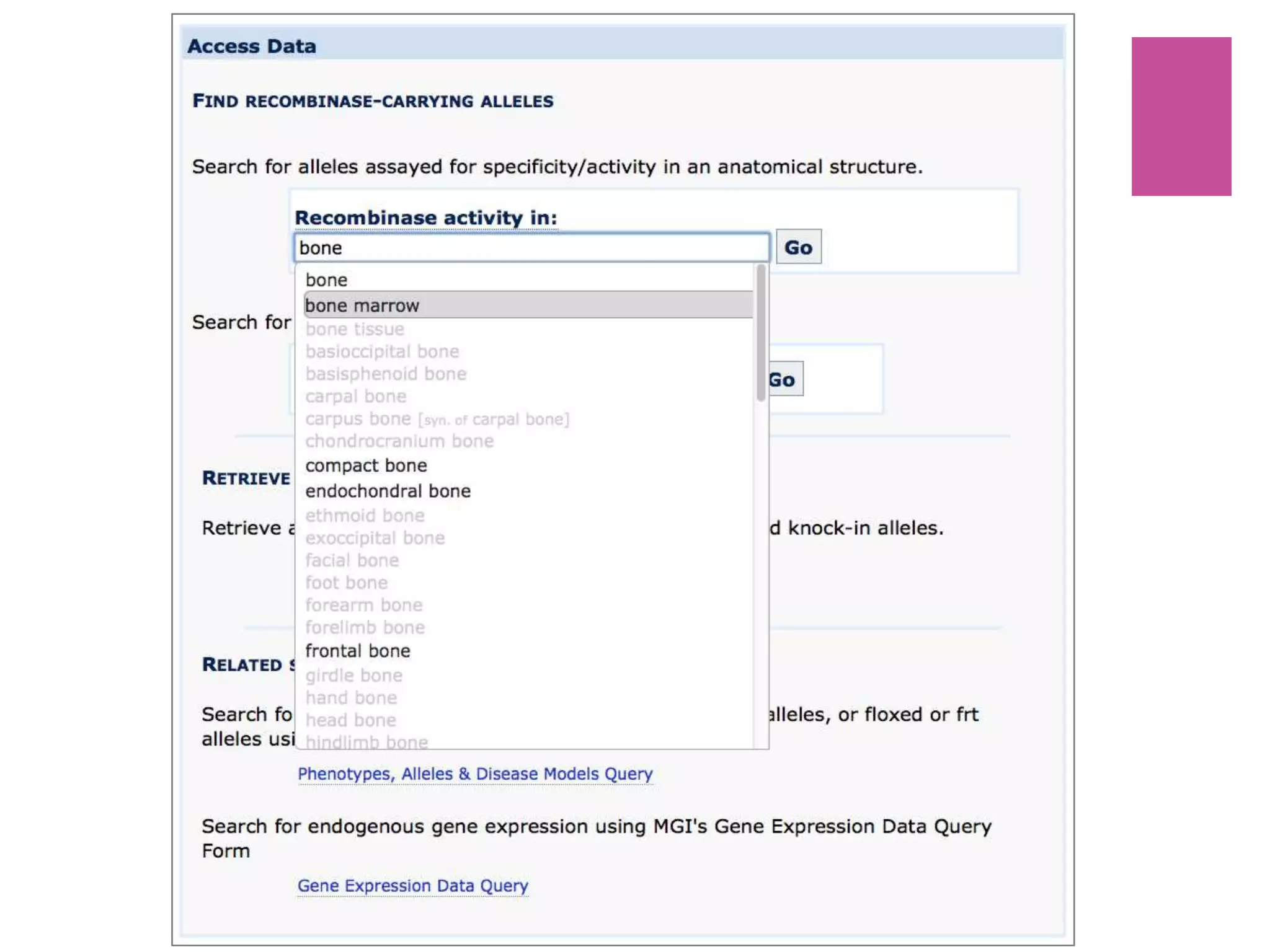
Task: Select 'chondrocranium bone' option
Action: 399,441
